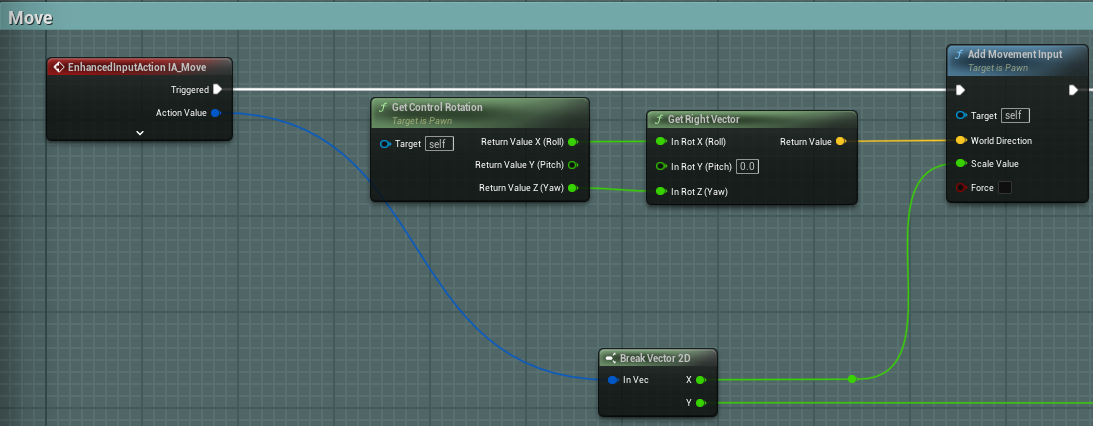Click the Y output pin on Break Vector 2D

coord(701,403)
